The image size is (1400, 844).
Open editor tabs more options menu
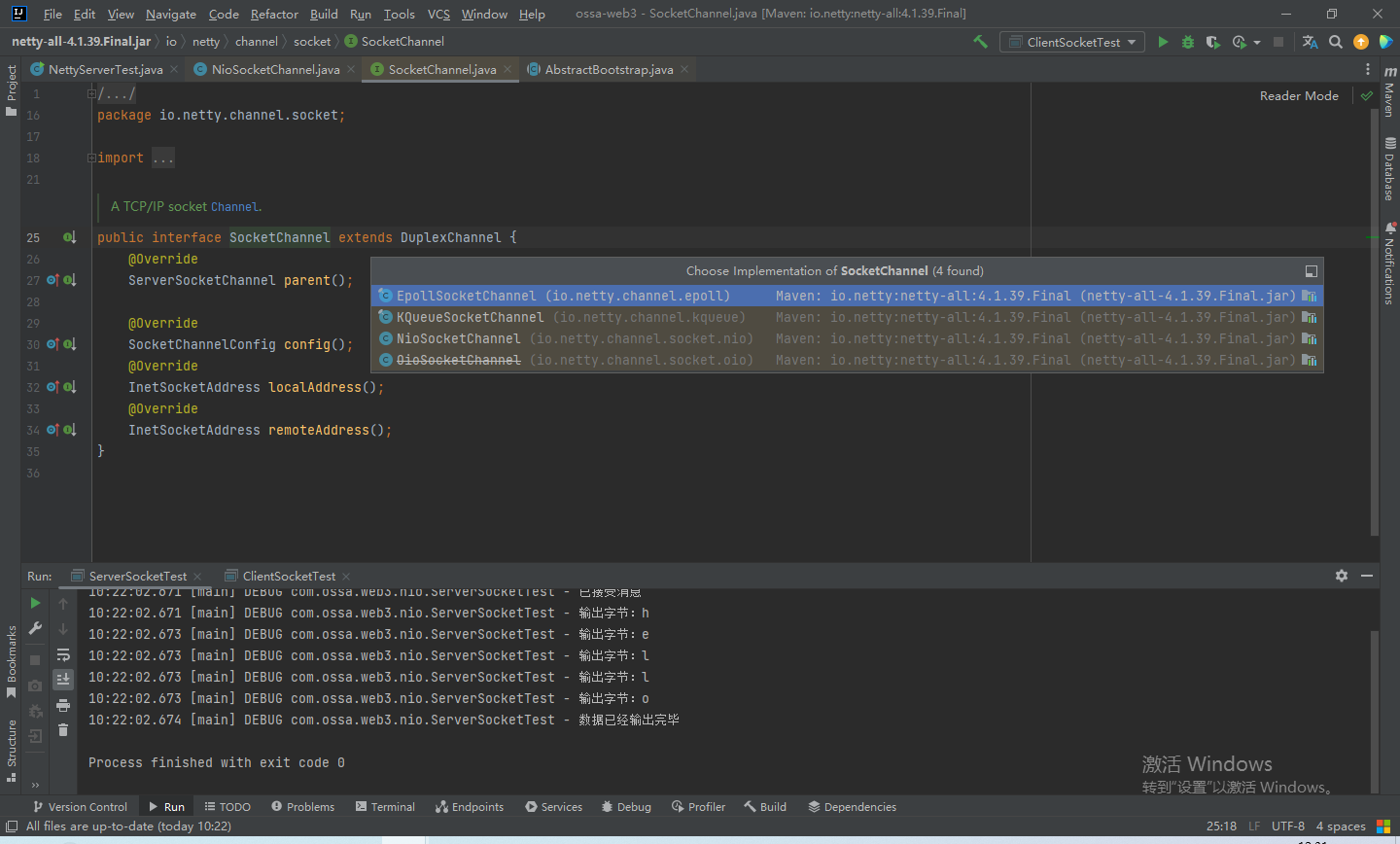(1368, 69)
